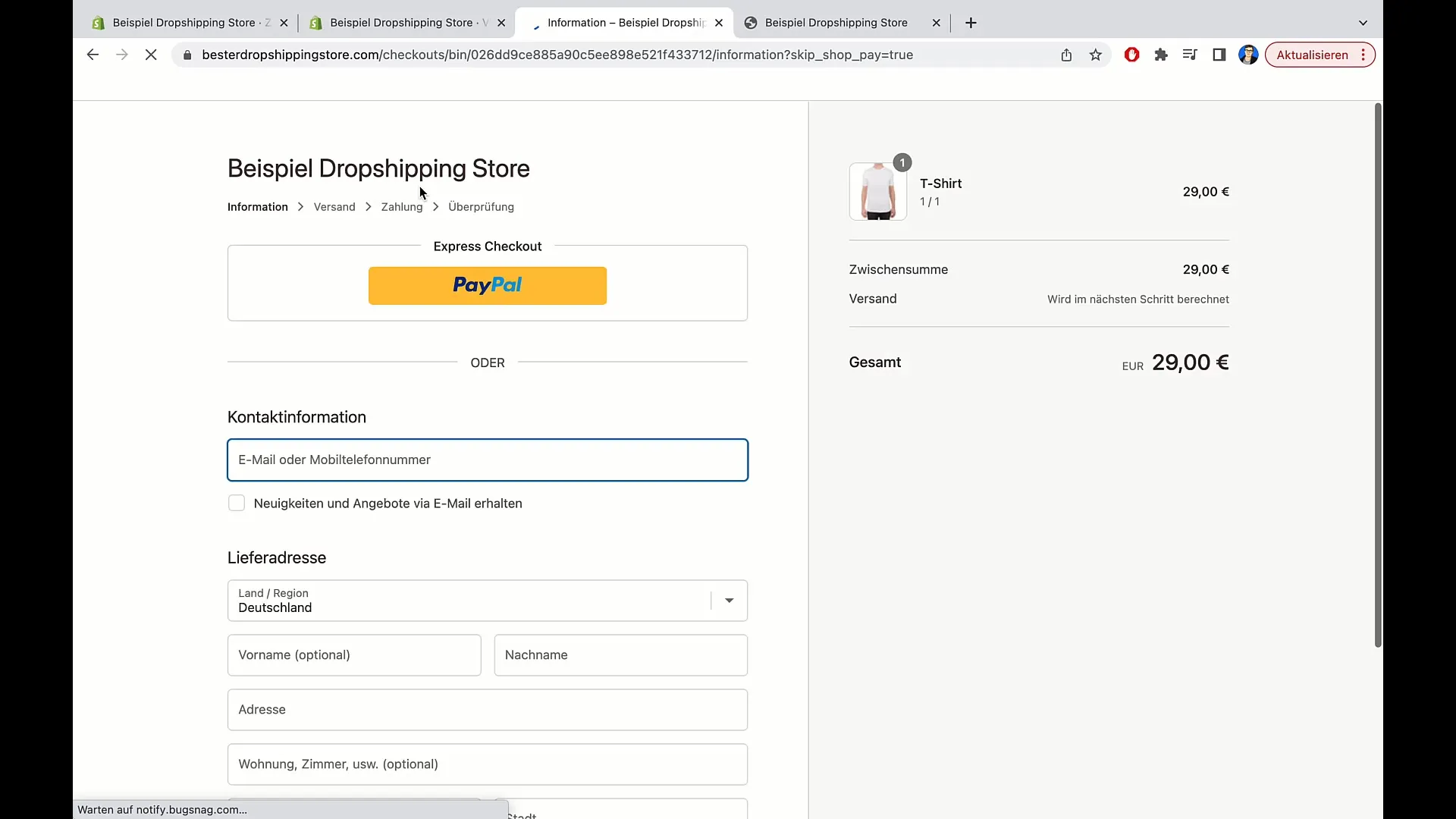Bookmark this page with the star icon
The image size is (1456, 819).
[x=1096, y=55]
